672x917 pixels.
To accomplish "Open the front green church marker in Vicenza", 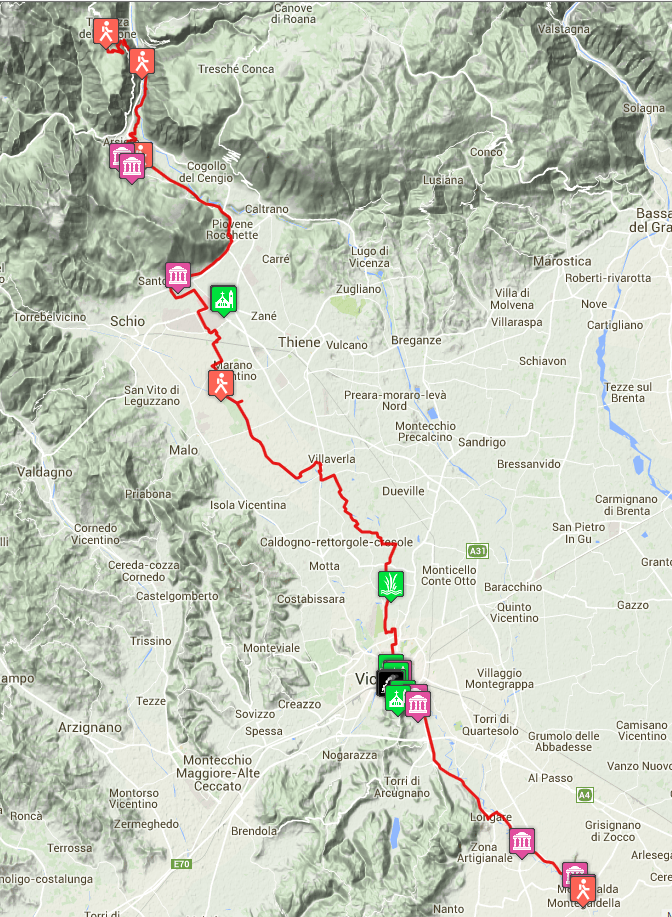I will [x=397, y=698].
